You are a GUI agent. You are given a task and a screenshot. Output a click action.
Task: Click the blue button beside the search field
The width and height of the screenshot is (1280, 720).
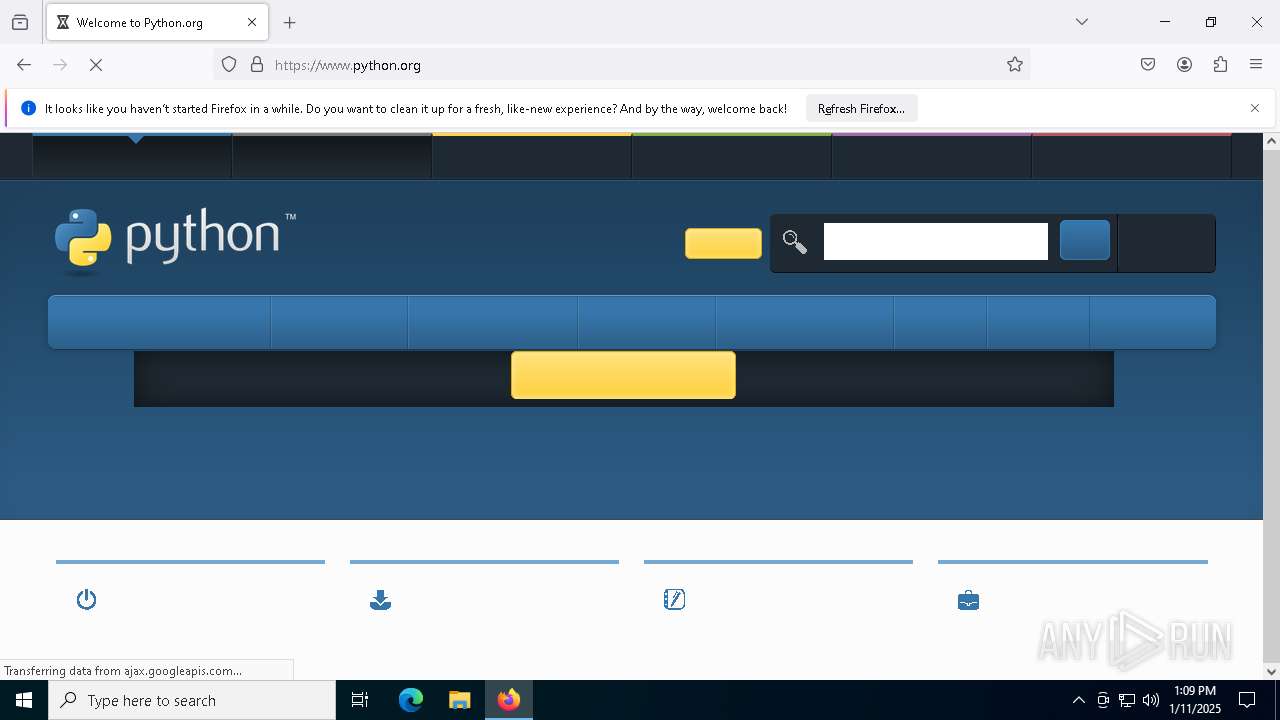(1085, 241)
